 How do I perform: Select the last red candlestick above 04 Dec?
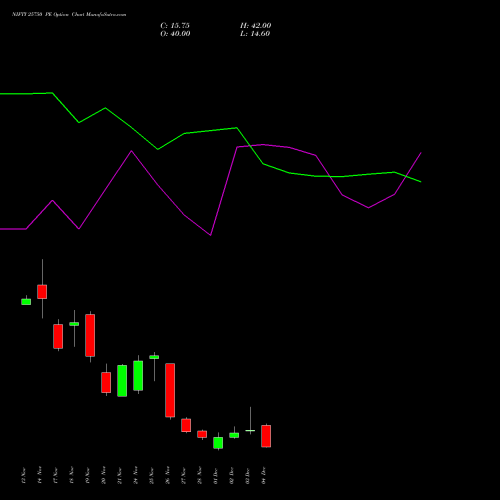[x=266, y=436]
